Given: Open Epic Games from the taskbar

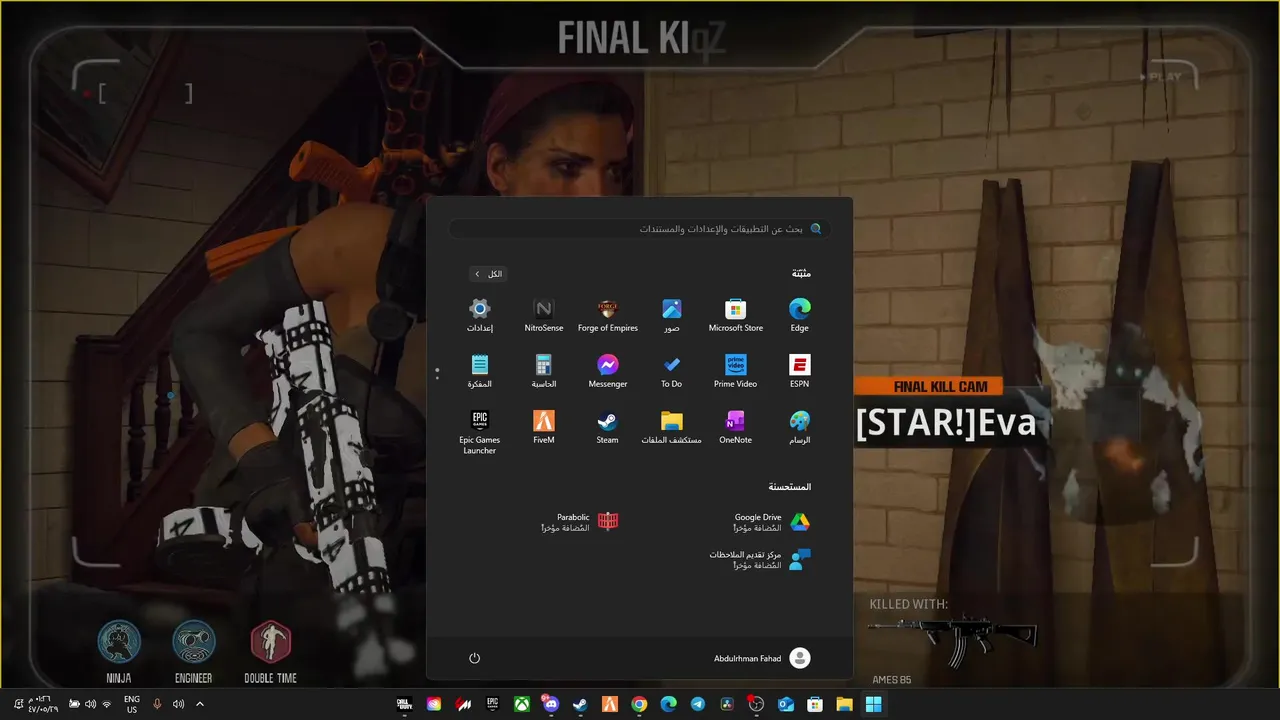Looking at the screenshot, I should pos(492,704).
